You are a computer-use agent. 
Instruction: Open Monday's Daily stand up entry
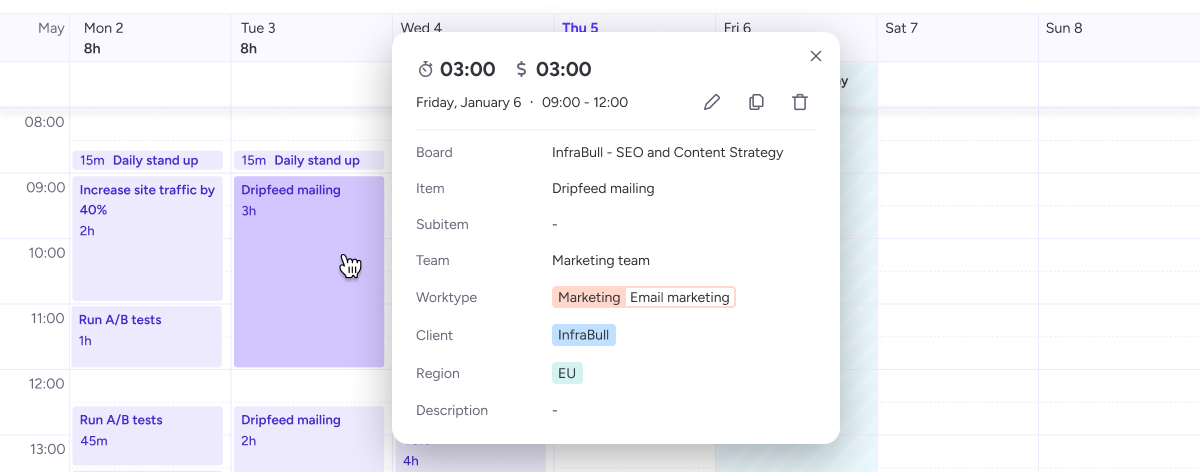point(148,160)
